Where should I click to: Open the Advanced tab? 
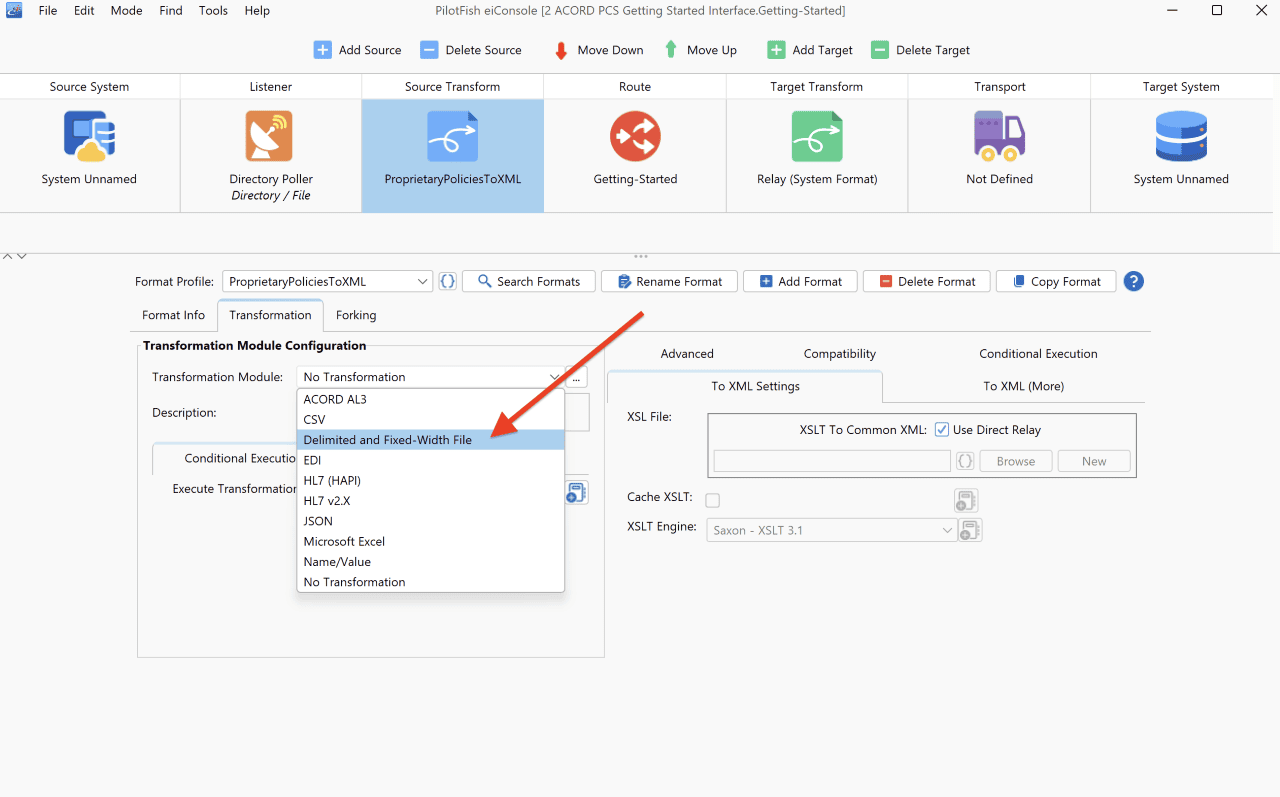(x=687, y=354)
